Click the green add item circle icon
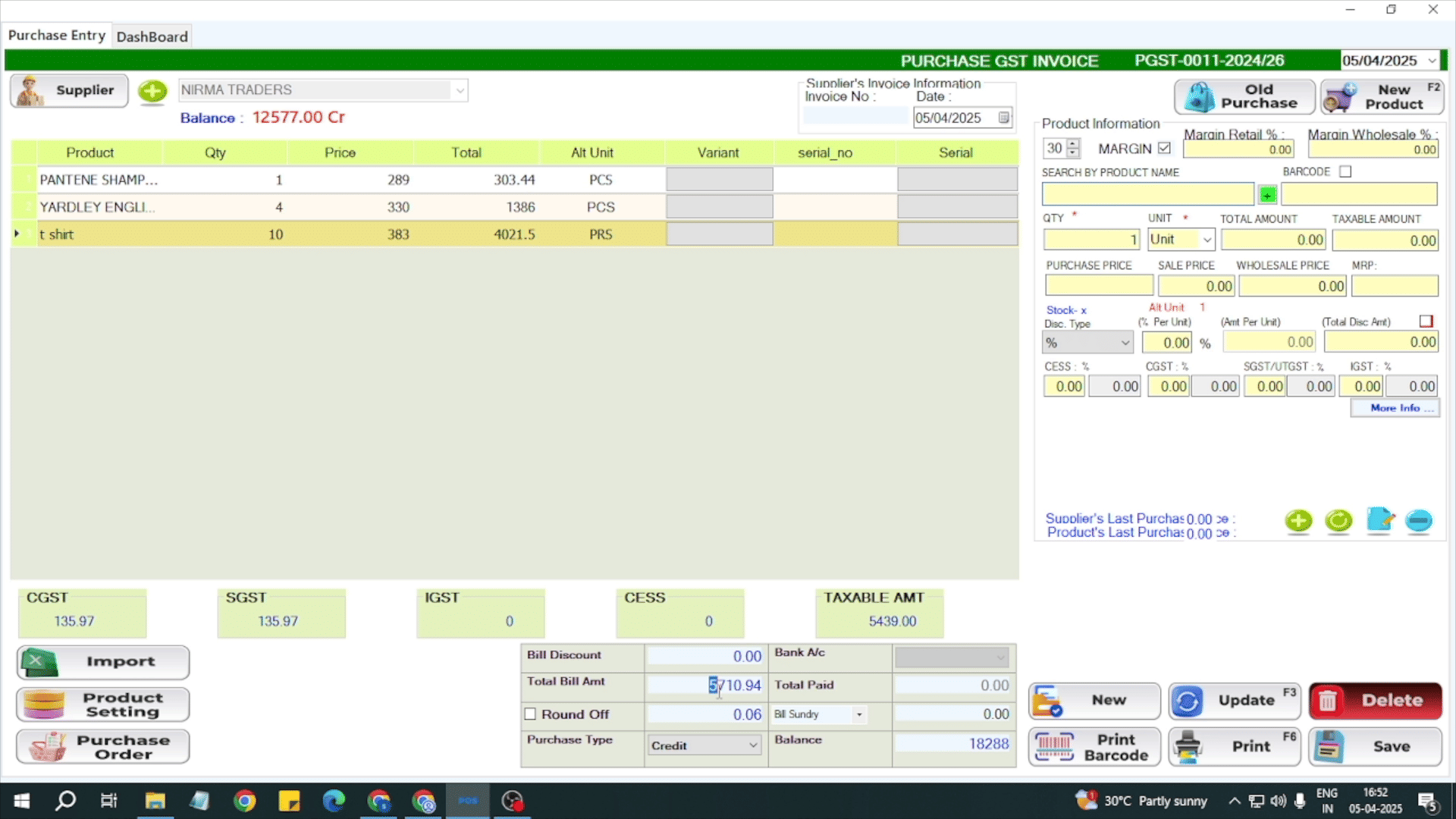 tap(1298, 521)
